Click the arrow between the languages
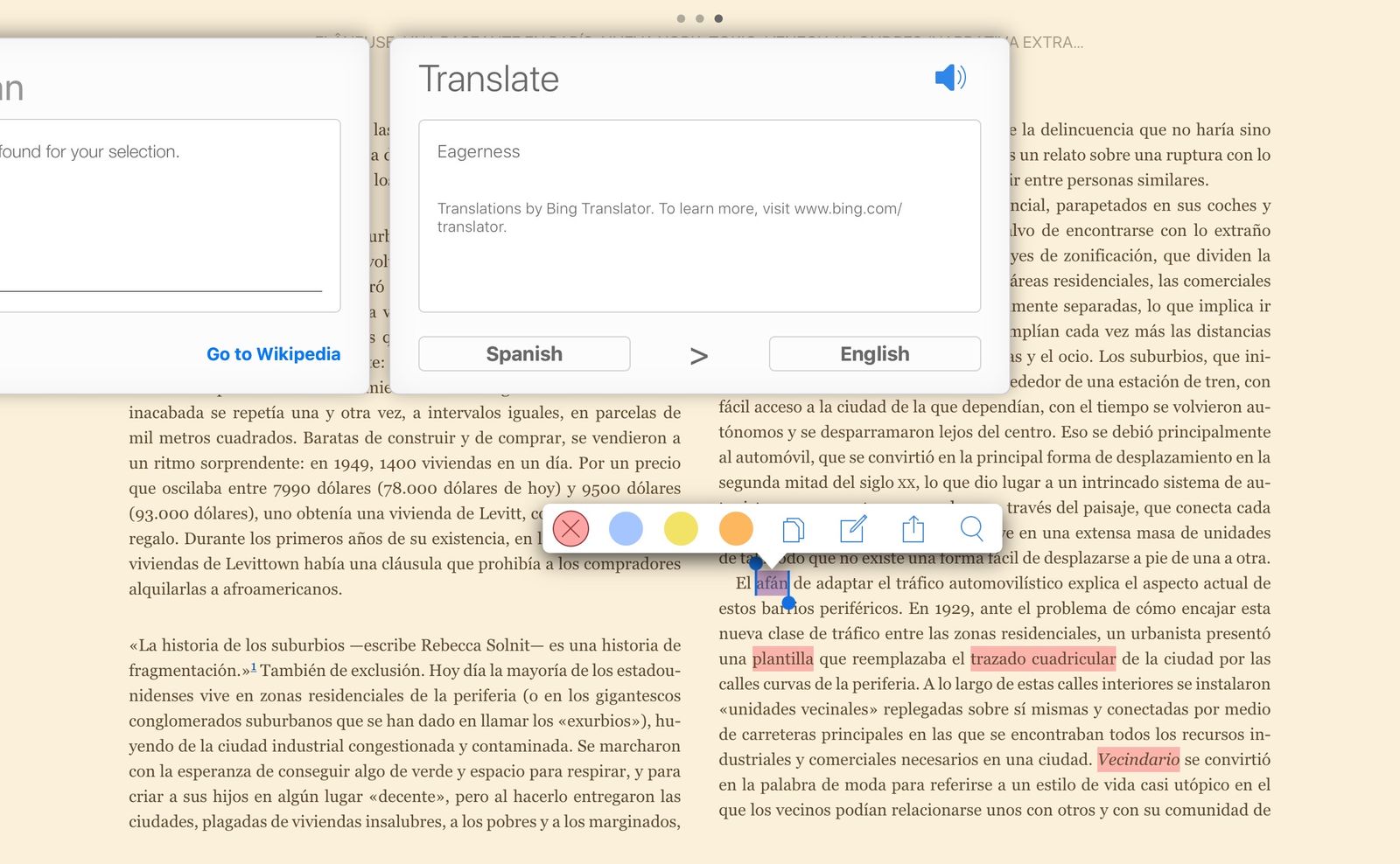1400x864 pixels. 698,356
